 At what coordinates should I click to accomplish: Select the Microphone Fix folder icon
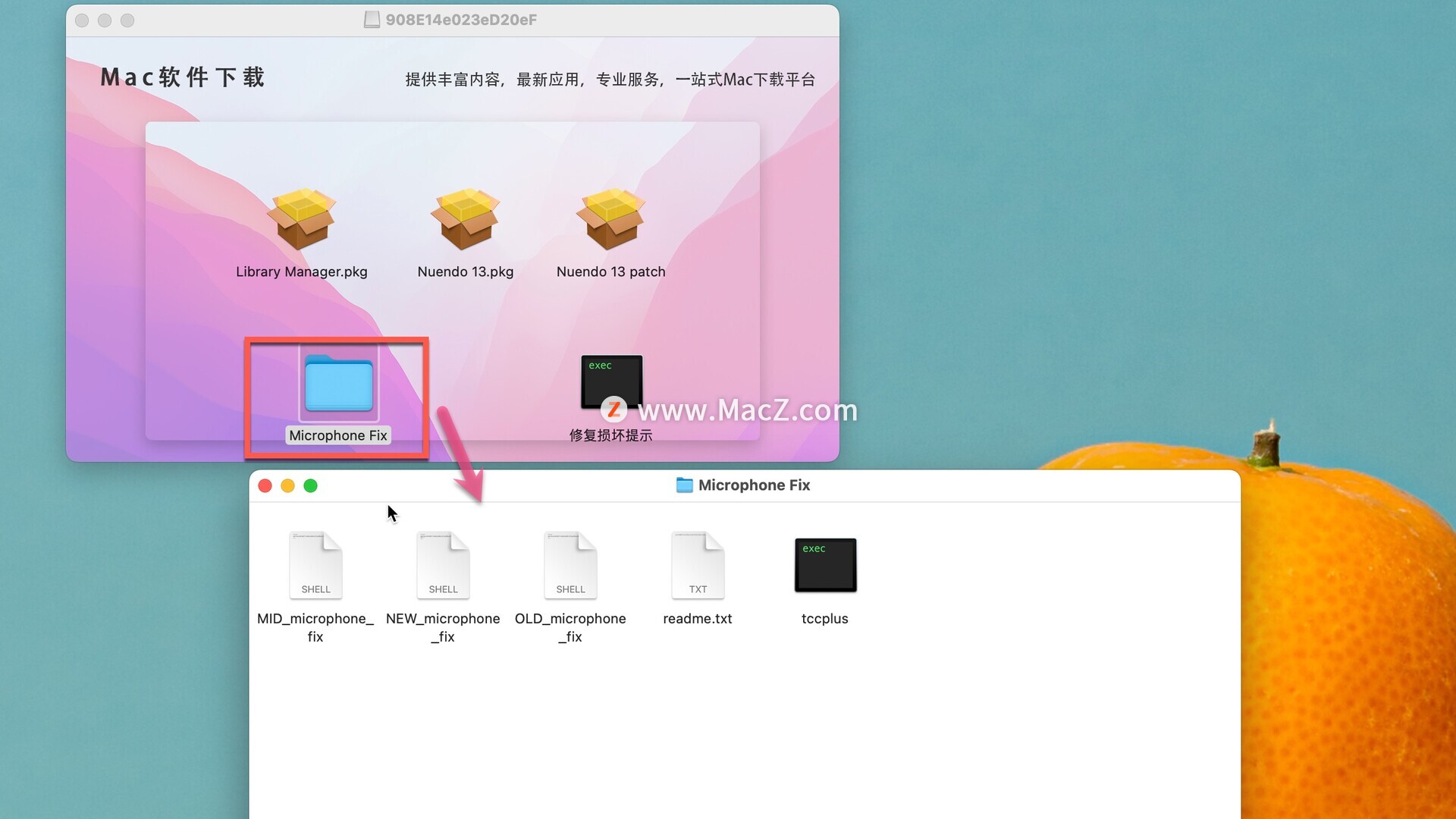click(x=338, y=383)
